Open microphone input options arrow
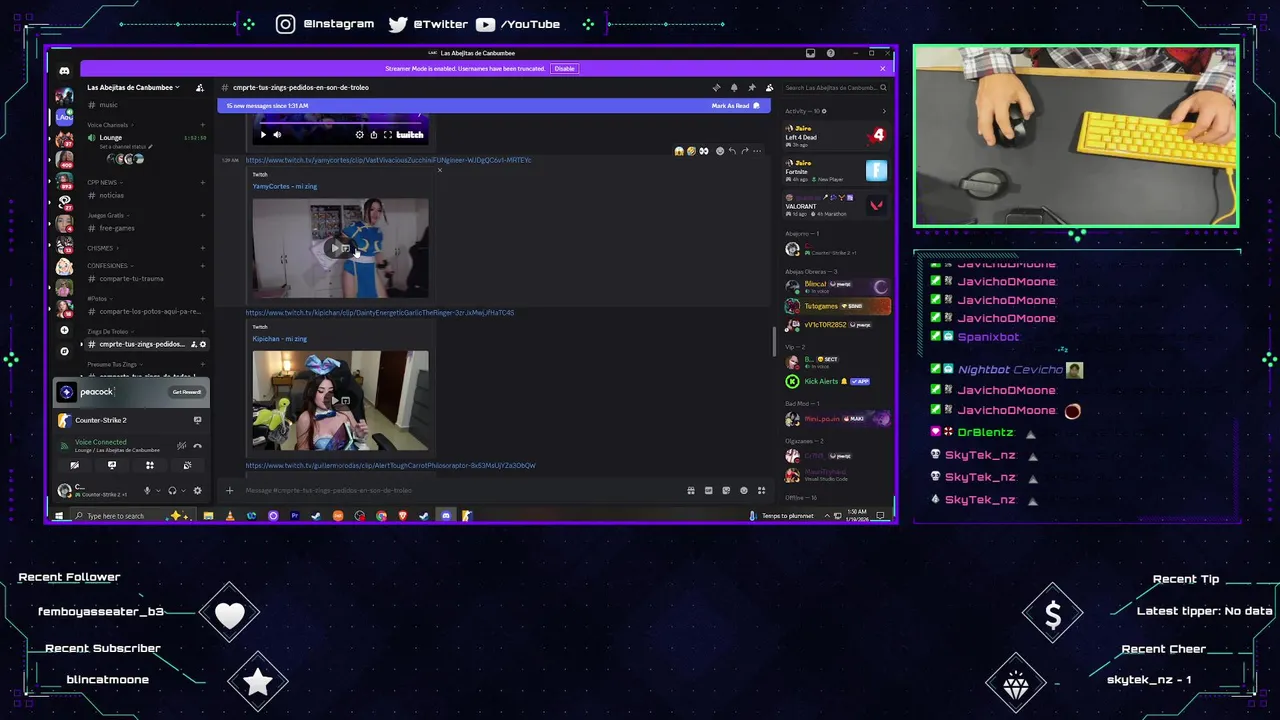The image size is (1280, 720). point(158,490)
